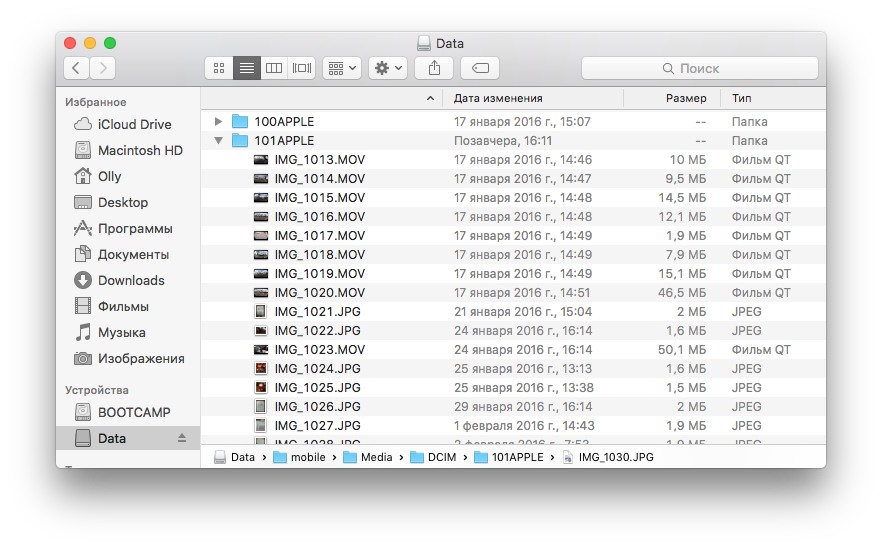
Task: Expand the 100APPLE folder
Action: (218, 122)
